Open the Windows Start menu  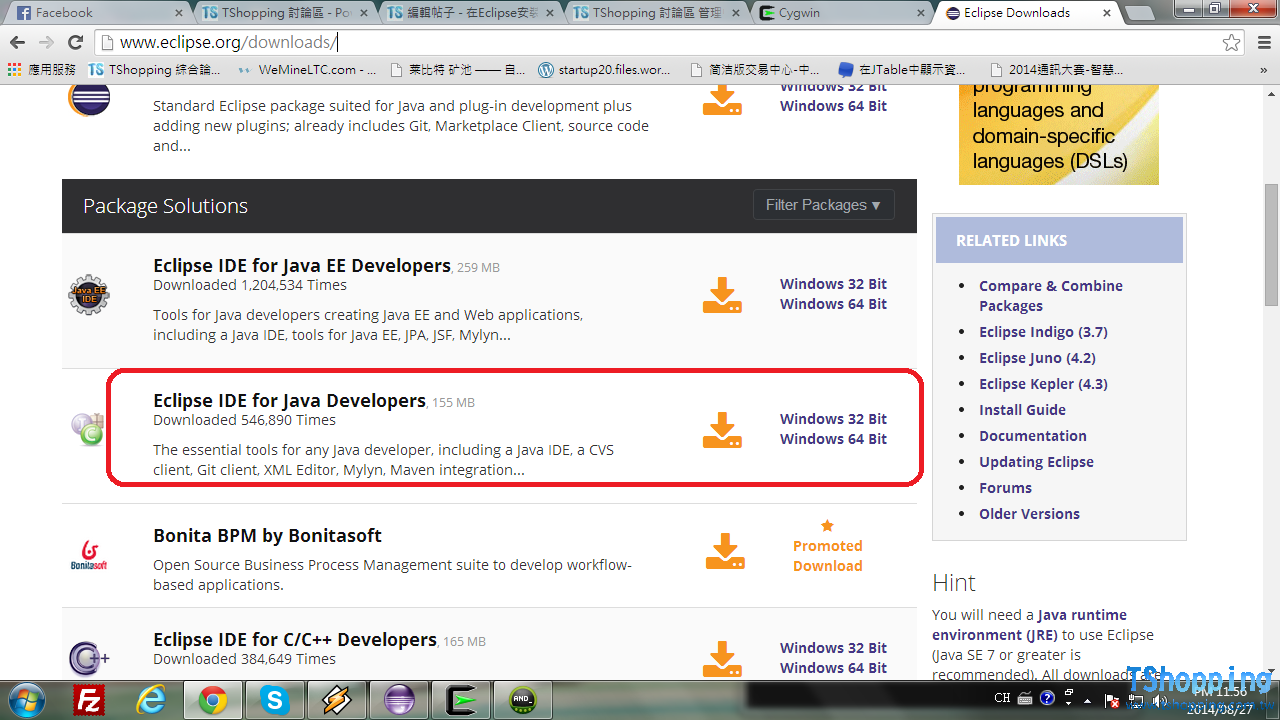point(27,700)
